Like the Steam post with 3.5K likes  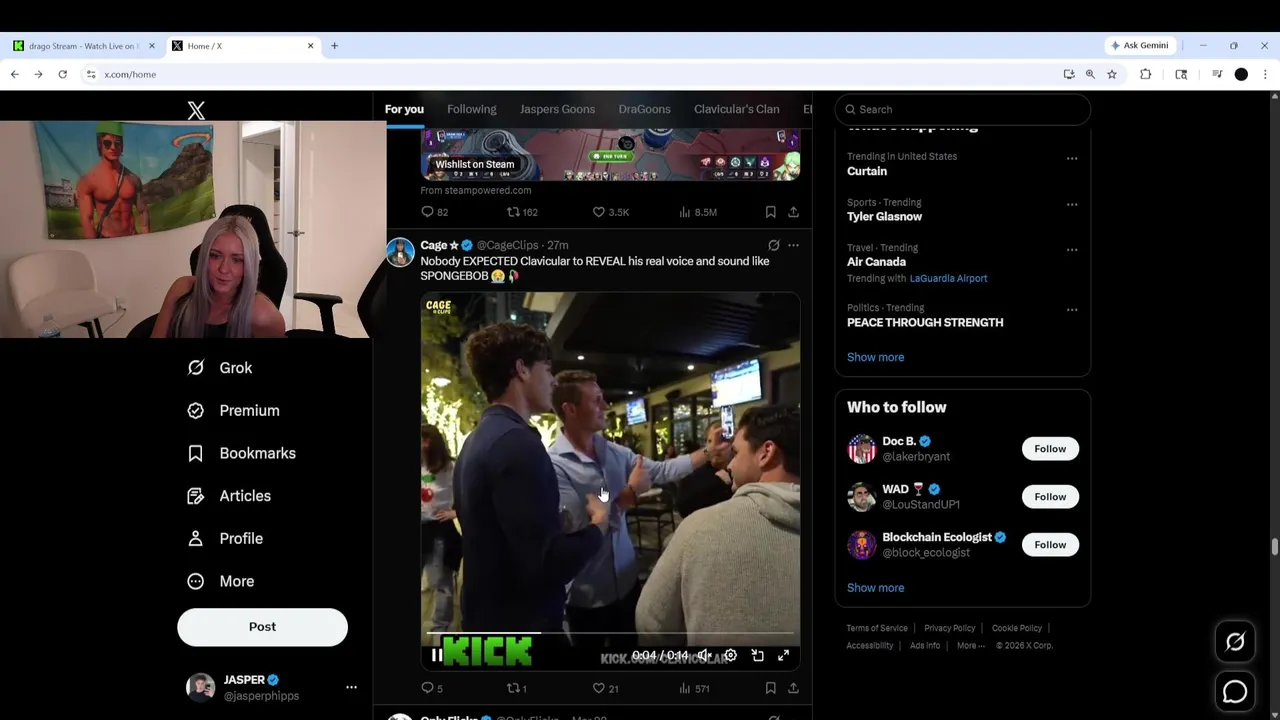[611, 212]
